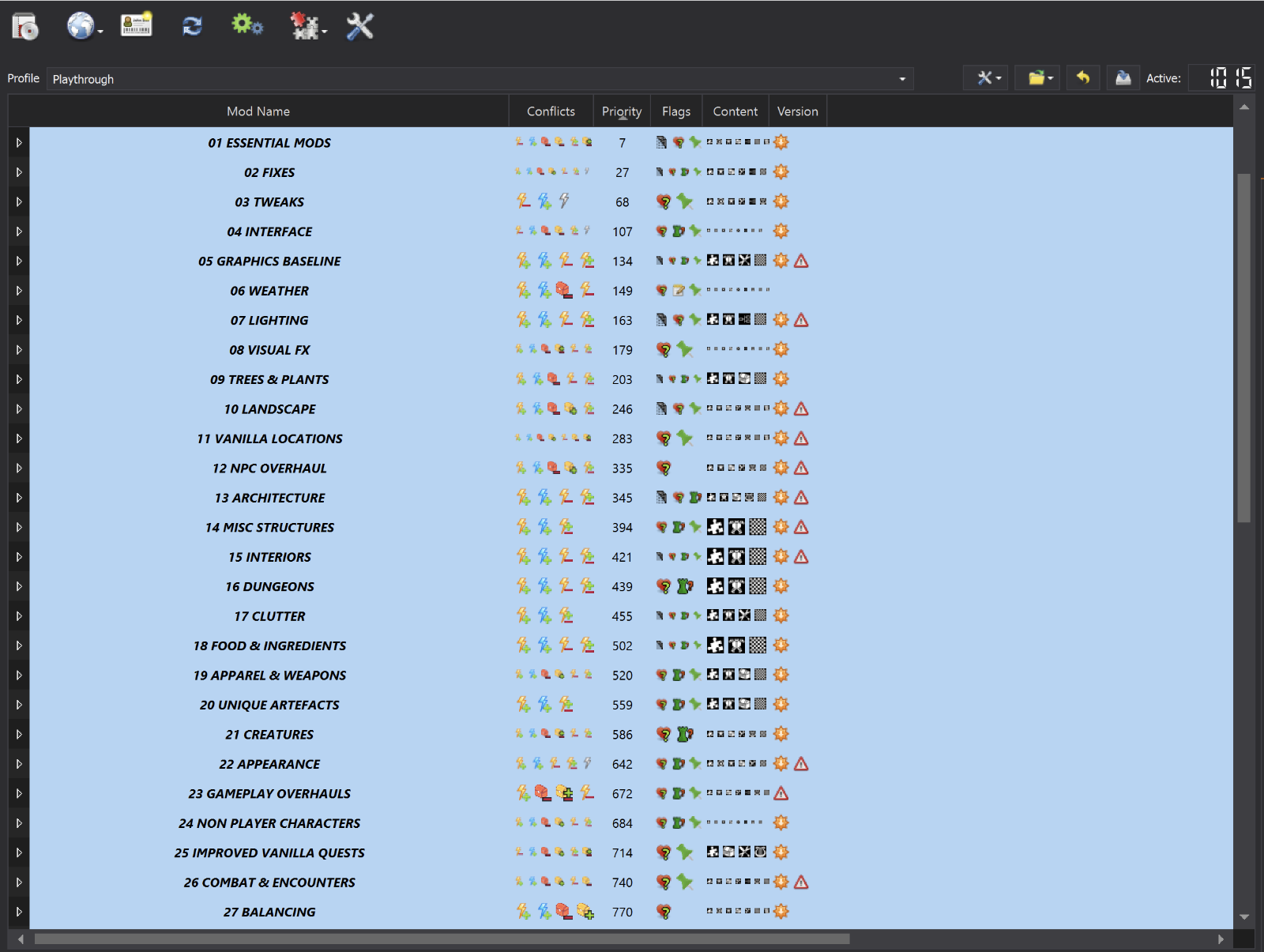Click the orange sun flag icon in 03 TWEAKS row
The height and width of the screenshot is (952, 1264).
tap(781, 201)
